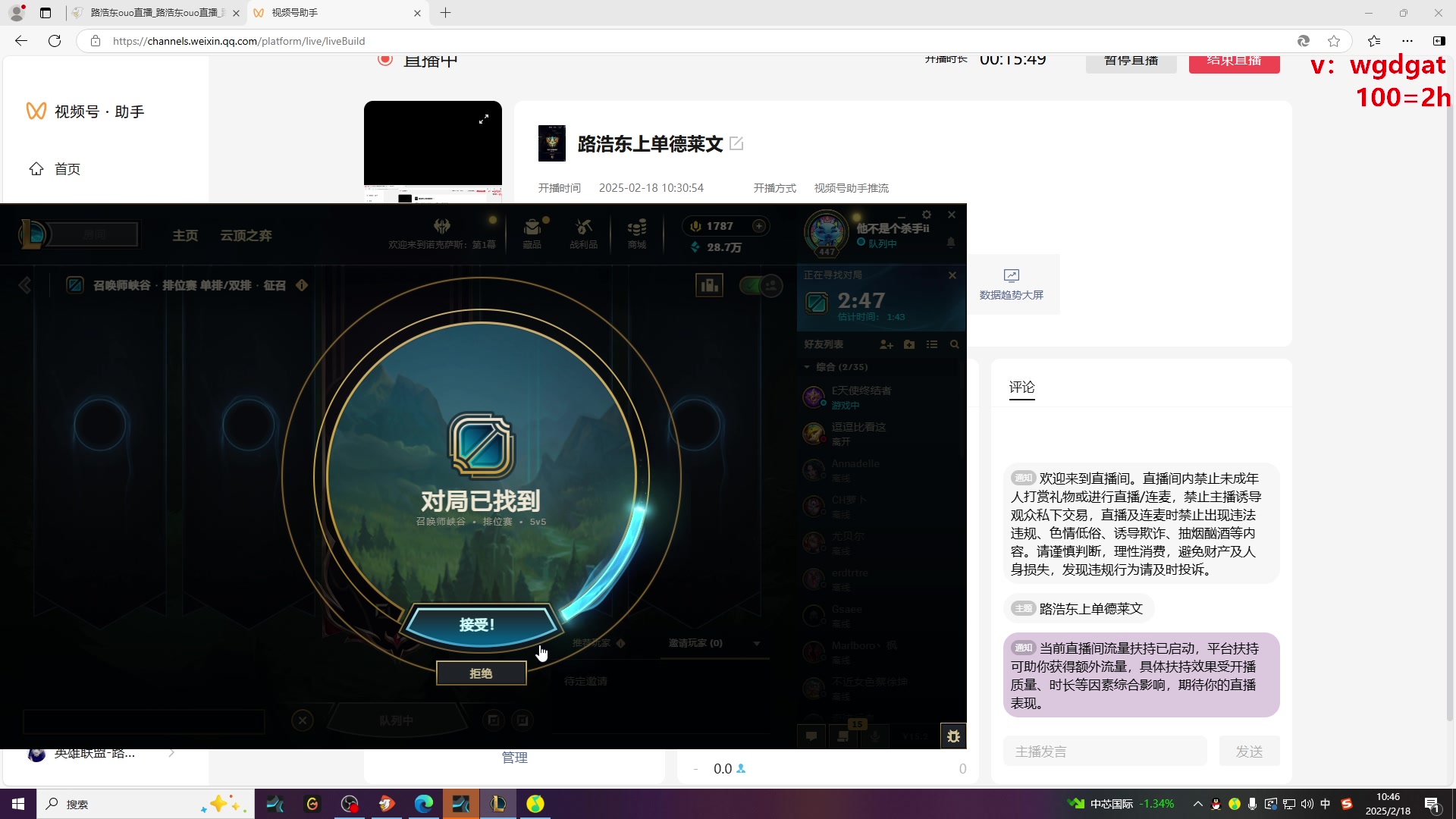This screenshot has width=1456, height=819.
Task: Create a new friend folder
Action: (909, 344)
